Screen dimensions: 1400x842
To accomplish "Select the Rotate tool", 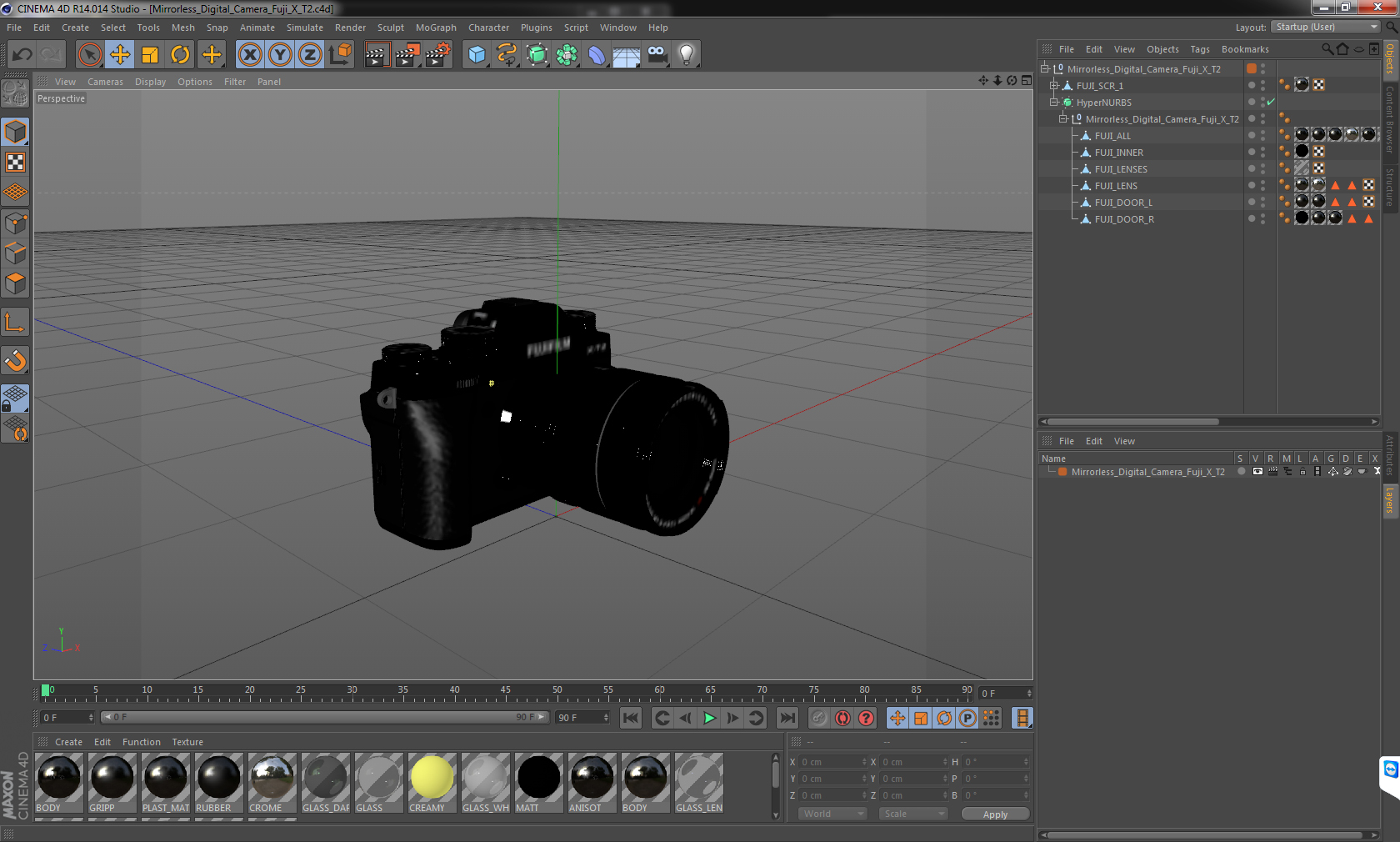I will pos(180,55).
